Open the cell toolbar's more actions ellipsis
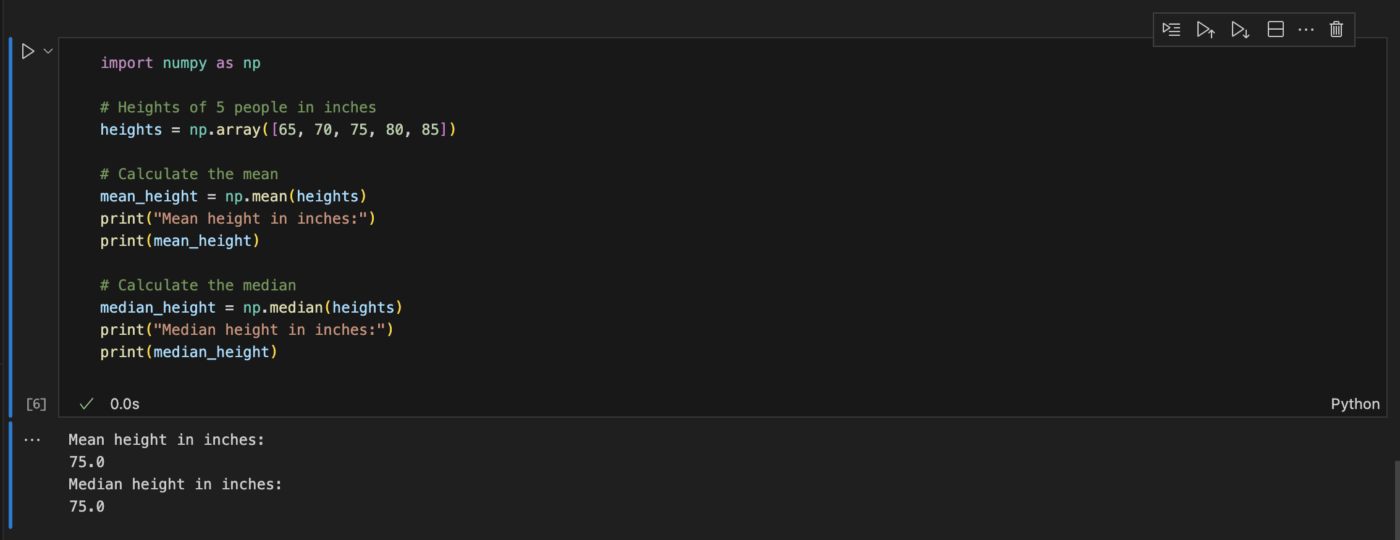Viewport: 1400px width, 540px height. point(1305,30)
